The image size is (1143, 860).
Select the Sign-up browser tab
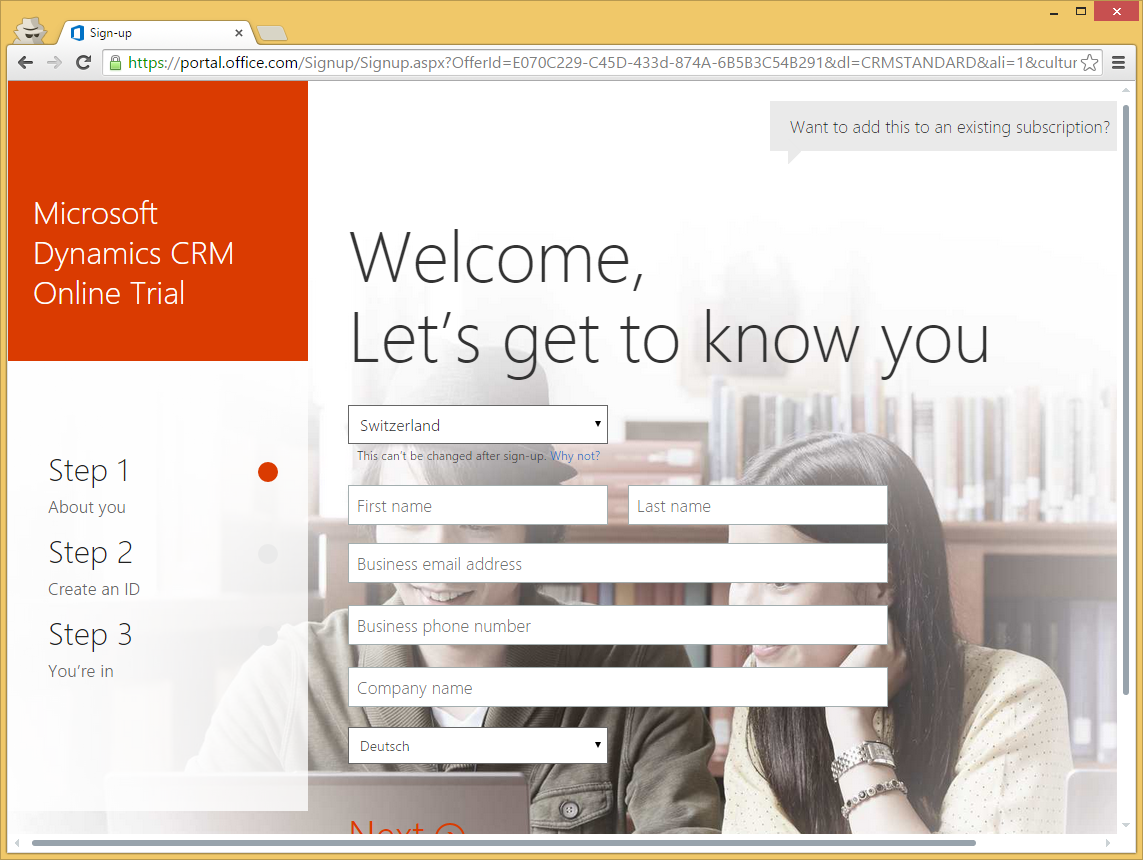coord(156,33)
